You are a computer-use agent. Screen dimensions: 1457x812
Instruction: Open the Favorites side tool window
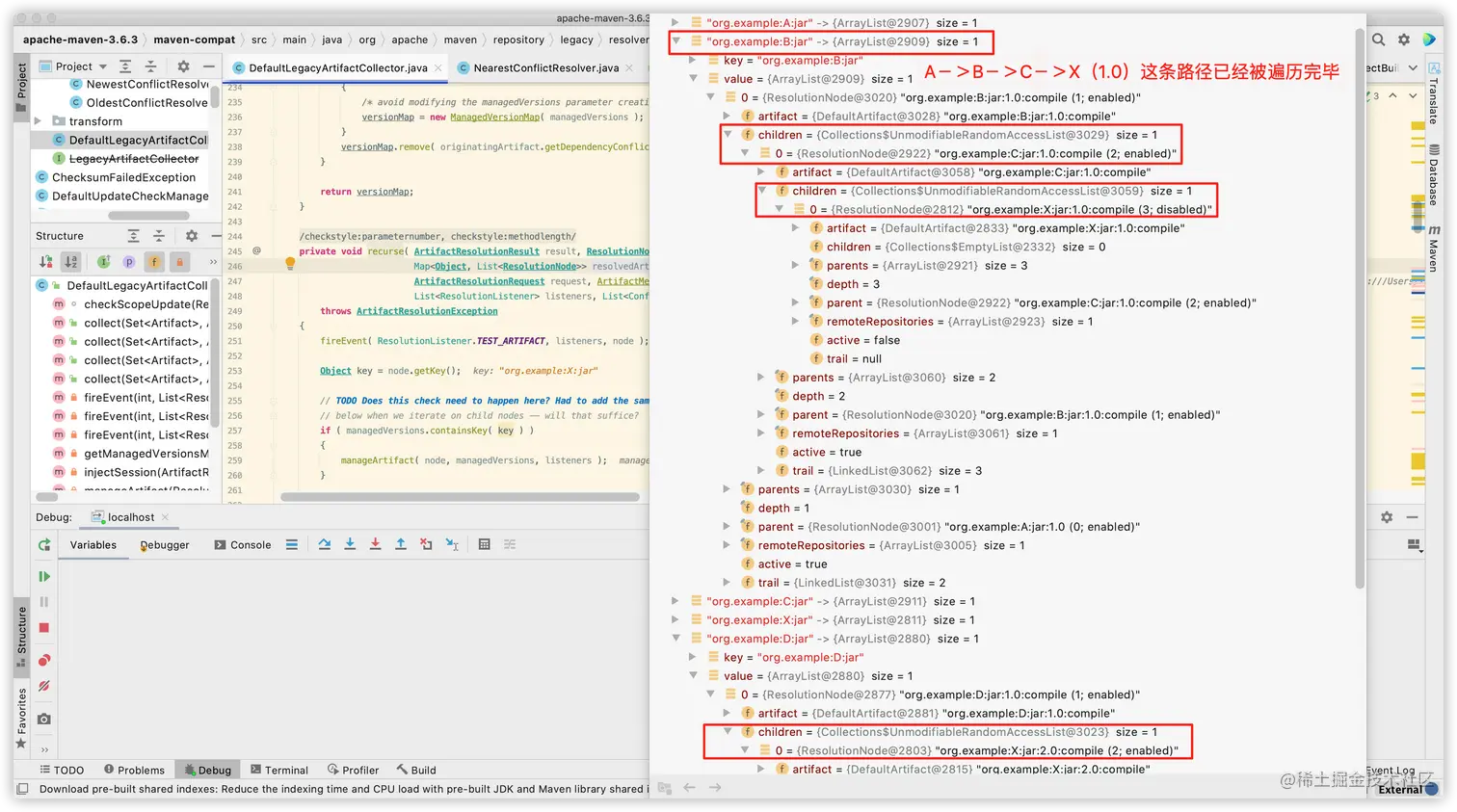pos(21,718)
